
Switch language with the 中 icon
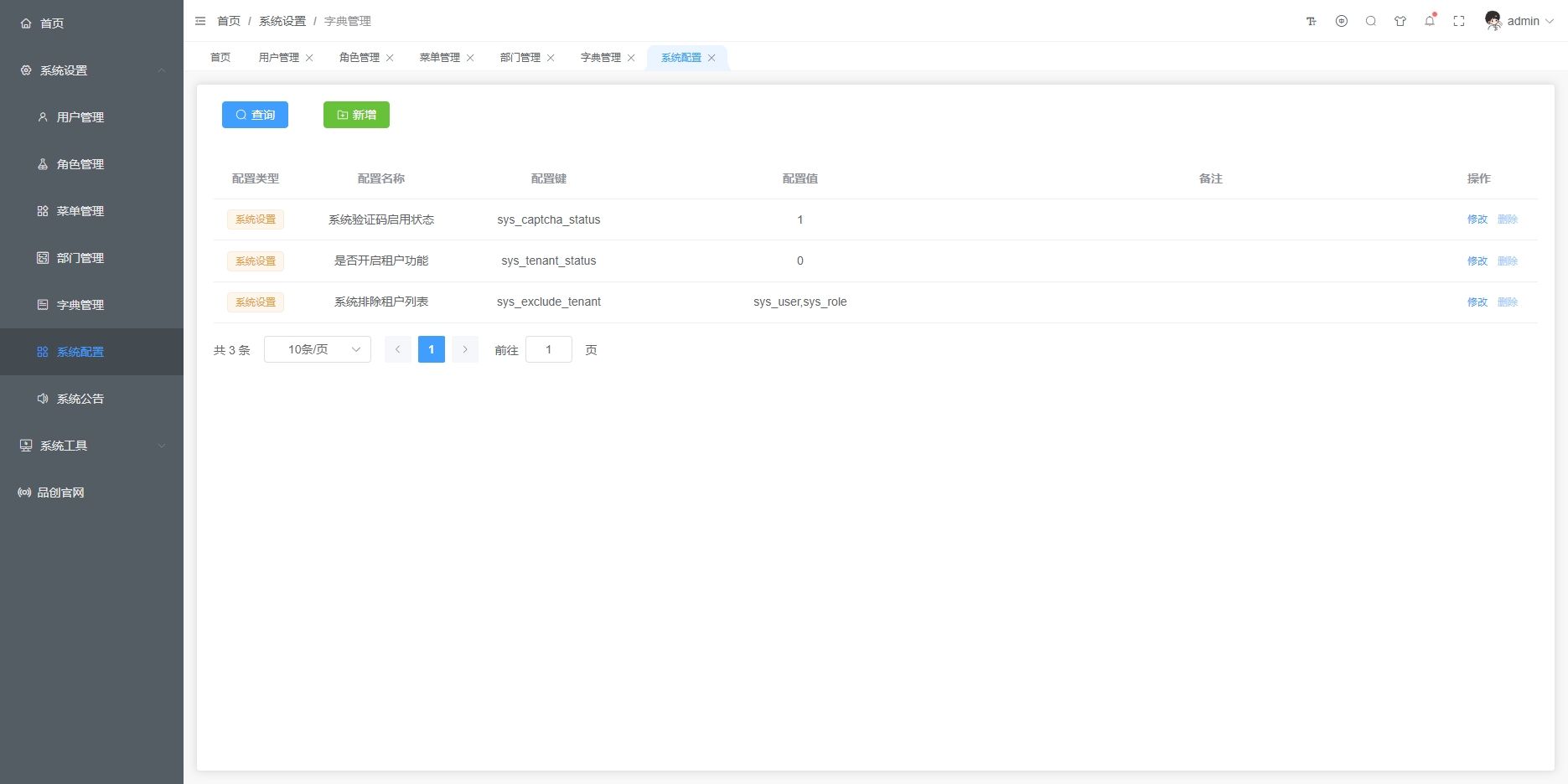tap(1342, 22)
